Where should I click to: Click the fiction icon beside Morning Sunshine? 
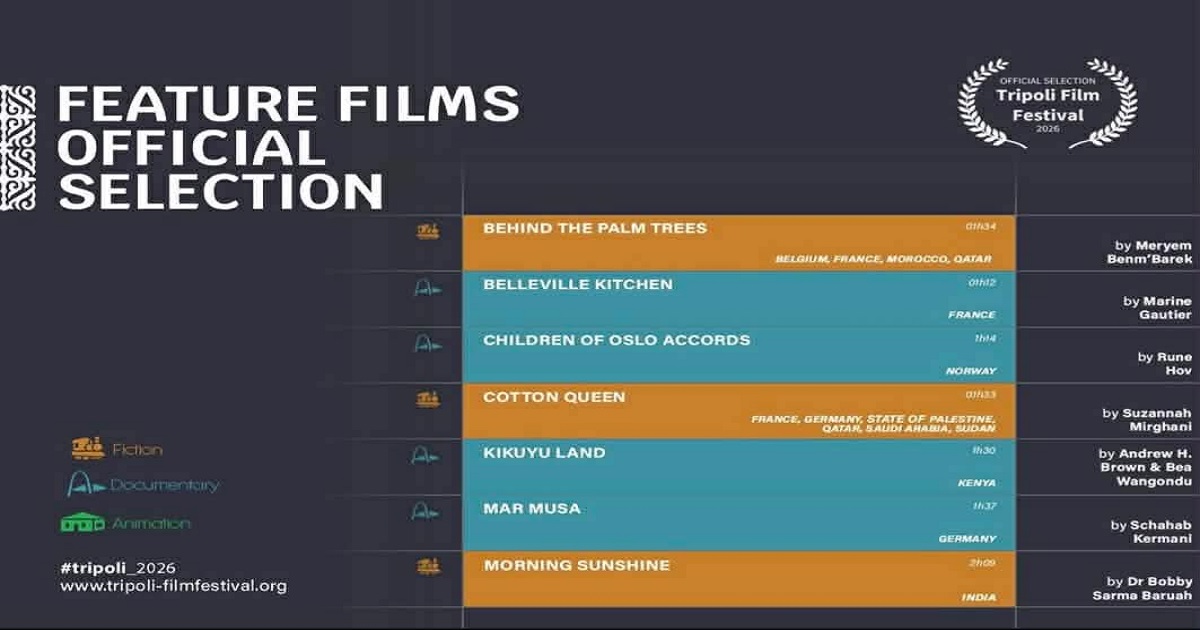click(x=428, y=567)
